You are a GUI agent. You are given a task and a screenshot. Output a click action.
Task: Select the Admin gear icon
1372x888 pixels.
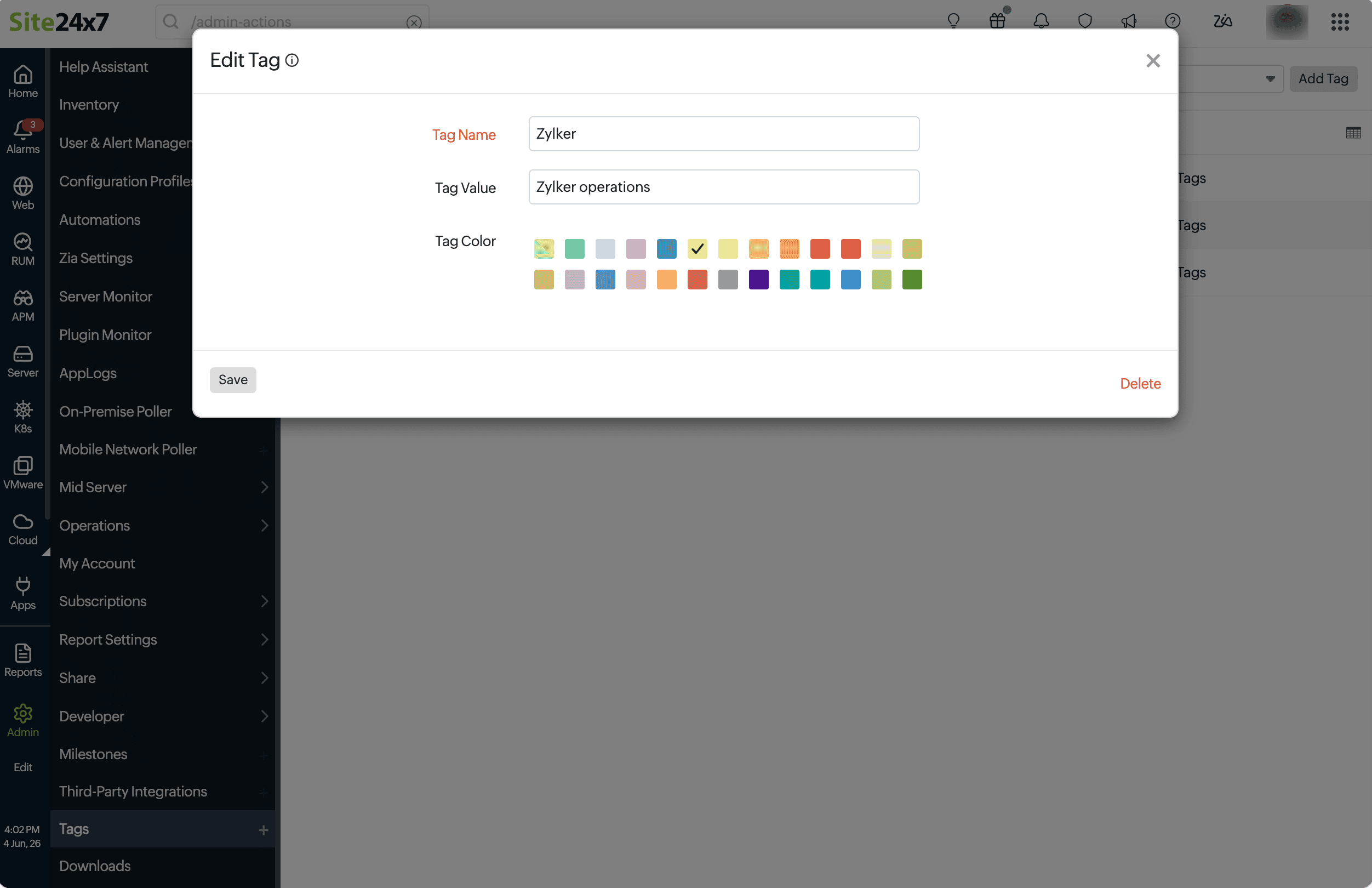click(23, 720)
